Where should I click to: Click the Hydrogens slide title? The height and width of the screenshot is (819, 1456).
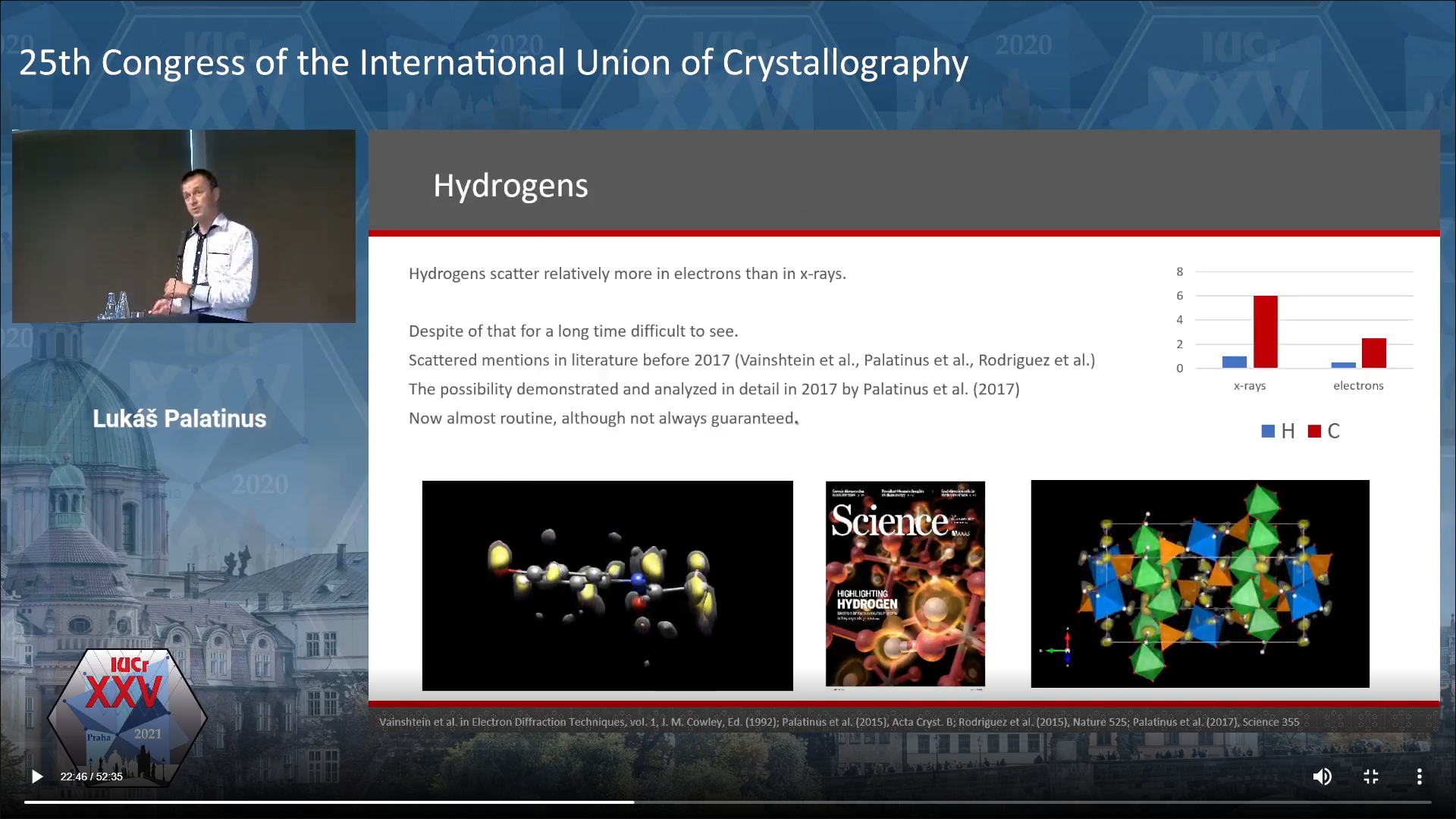(510, 185)
